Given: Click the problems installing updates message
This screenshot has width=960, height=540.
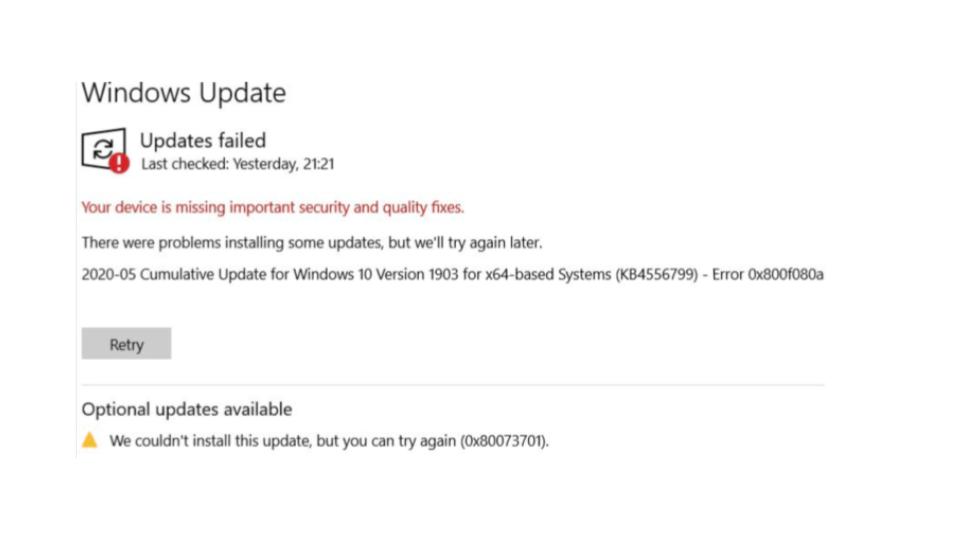Looking at the screenshot, I should (312, 242).
